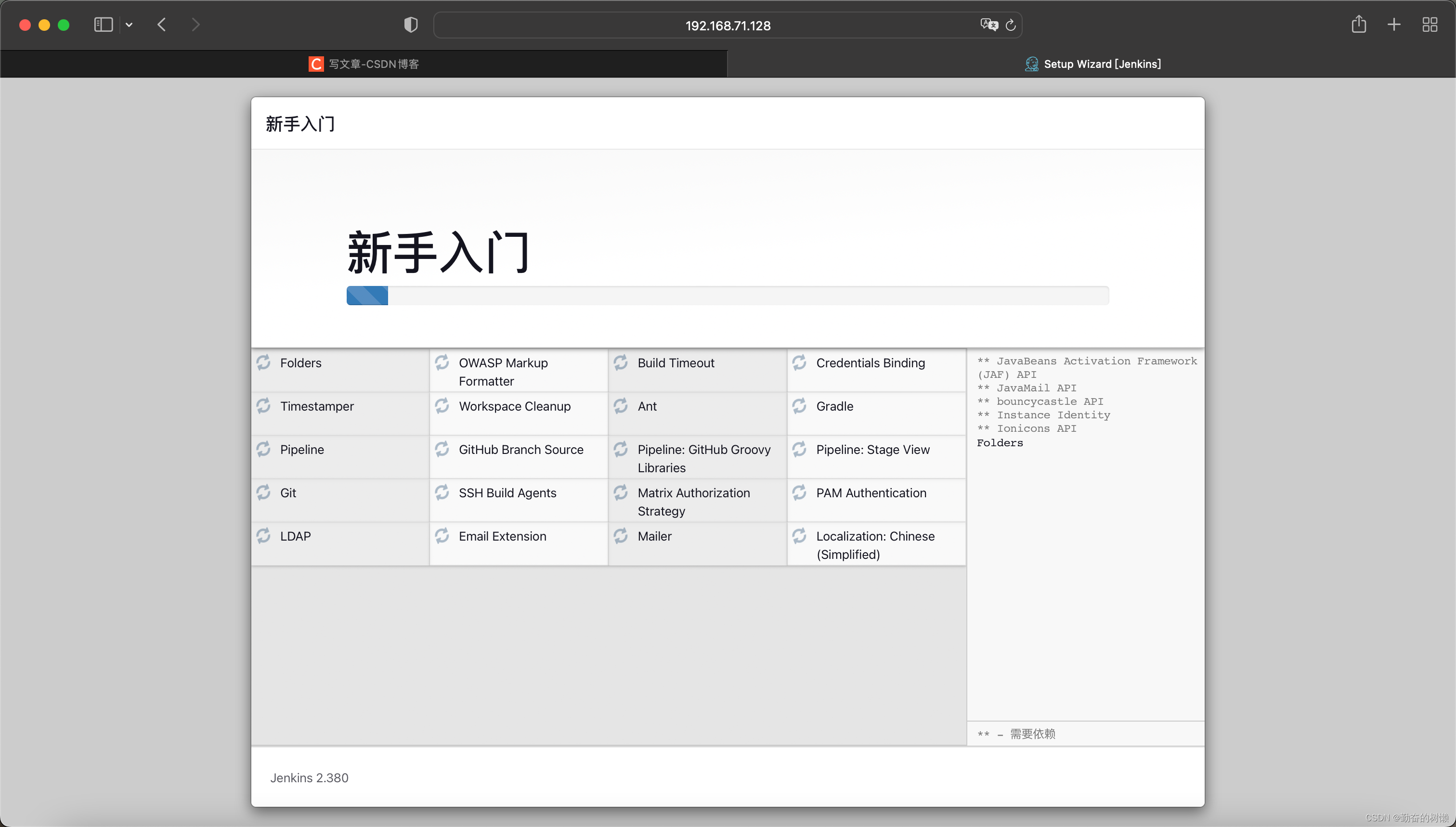This screenshot has height=827, width=1456.
Task: Click the Gradle plugin label
Action: point(834,406)
